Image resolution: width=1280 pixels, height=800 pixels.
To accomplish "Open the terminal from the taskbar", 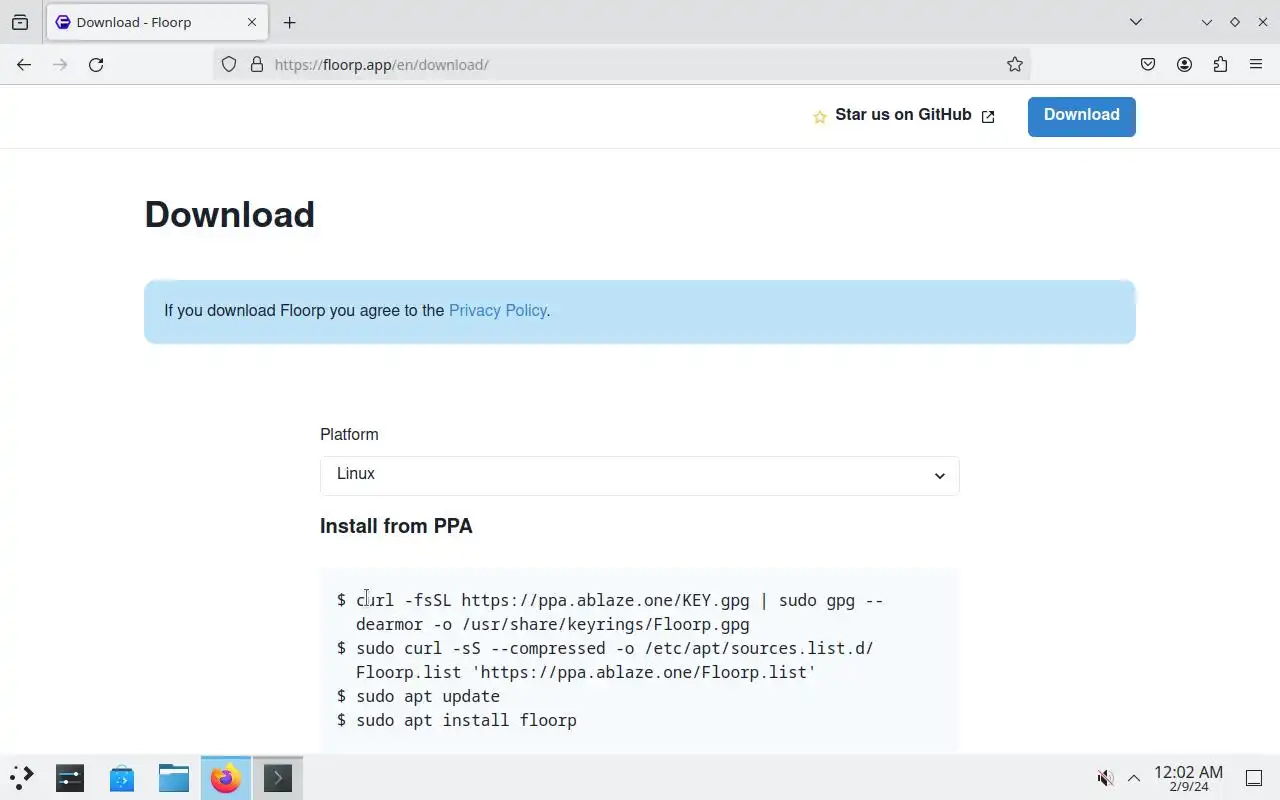I will (x=278, y=777).
